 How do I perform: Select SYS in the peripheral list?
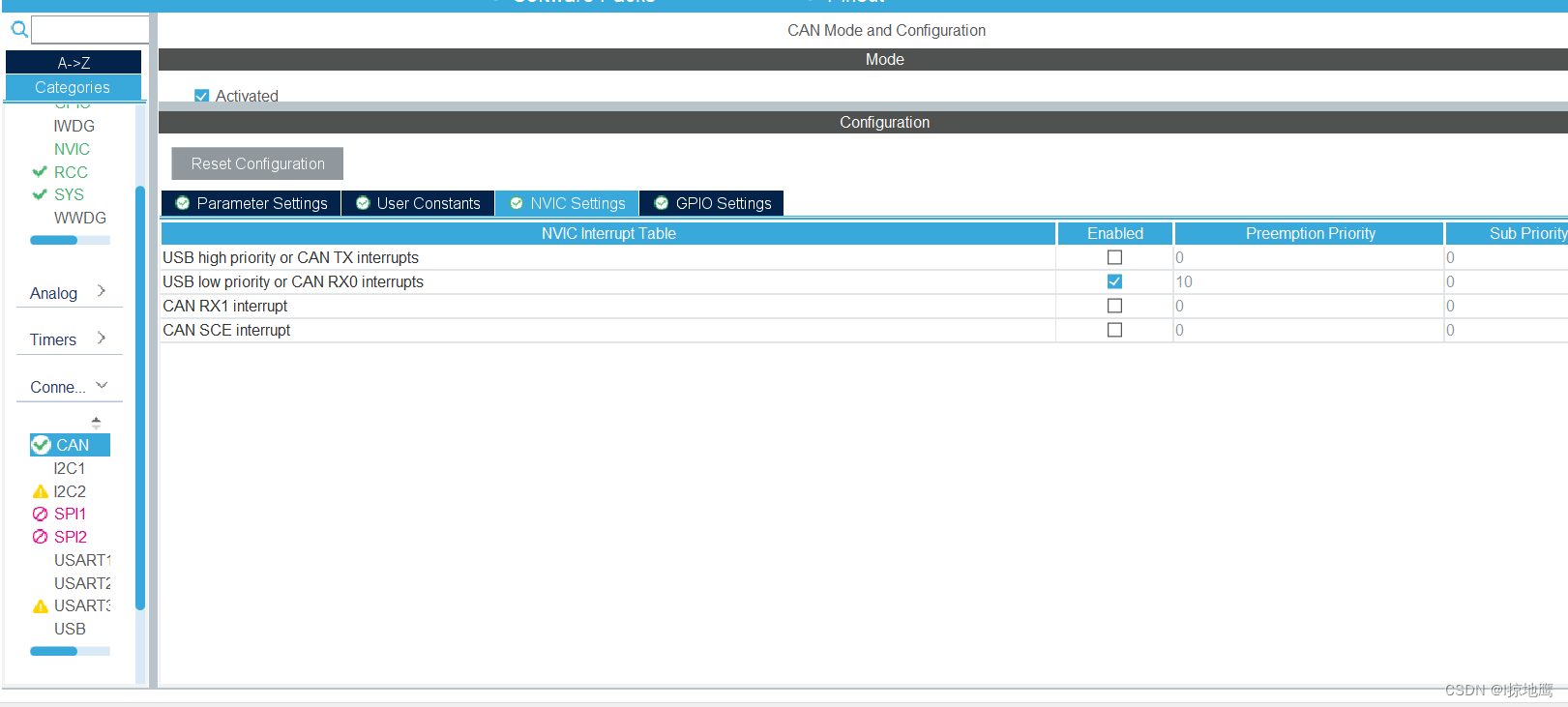tap(69, 194)
